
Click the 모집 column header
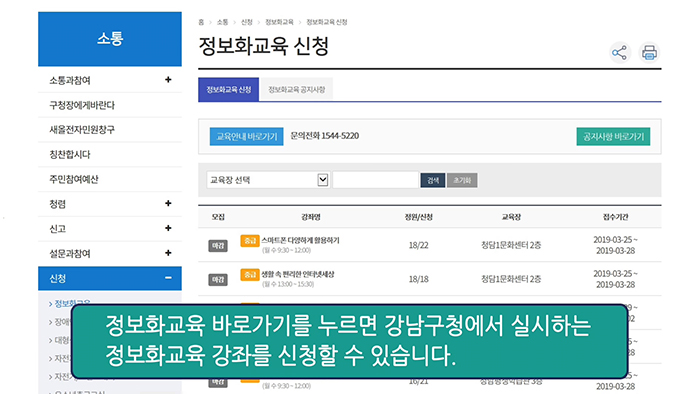coord(218,217)
